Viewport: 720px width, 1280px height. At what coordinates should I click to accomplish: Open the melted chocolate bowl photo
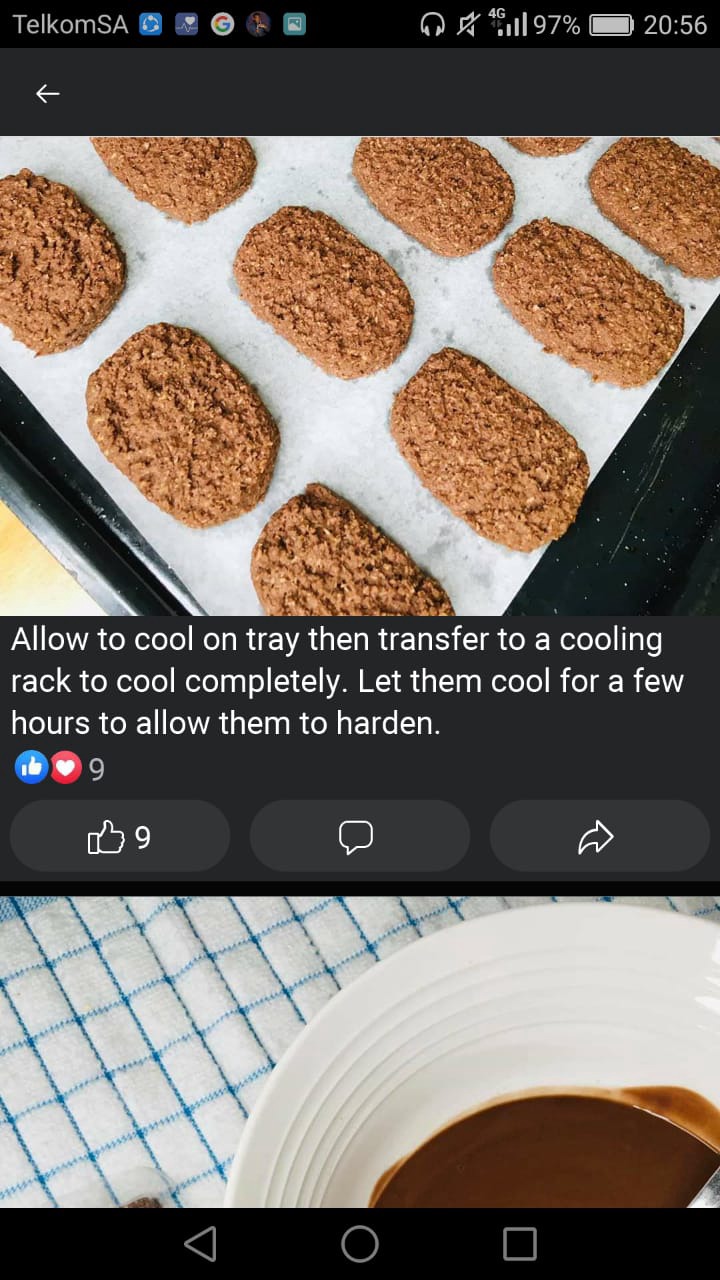pyautogui.click(x=360, y=1052)
